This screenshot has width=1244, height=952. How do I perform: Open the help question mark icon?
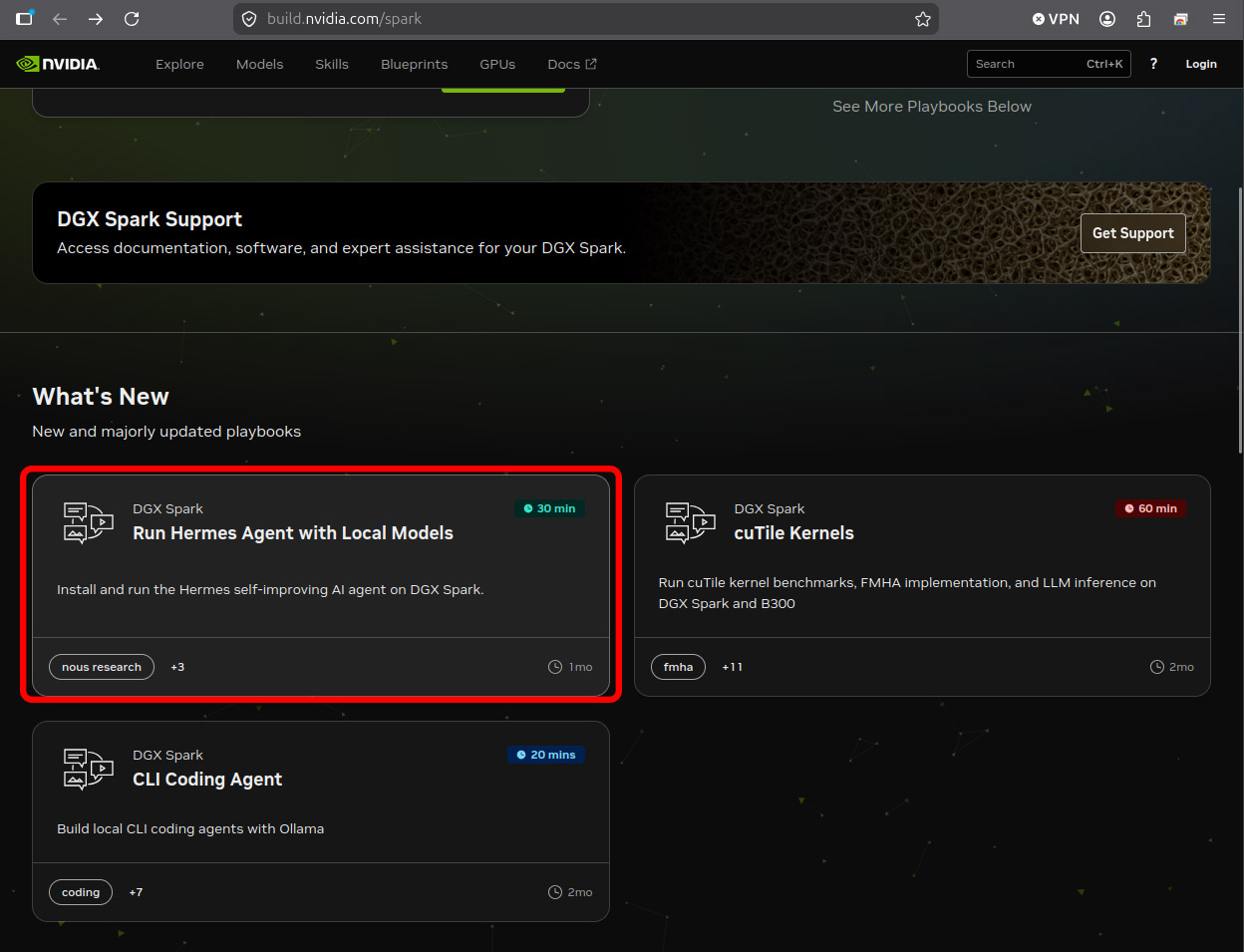click(x=1153, y=64)
